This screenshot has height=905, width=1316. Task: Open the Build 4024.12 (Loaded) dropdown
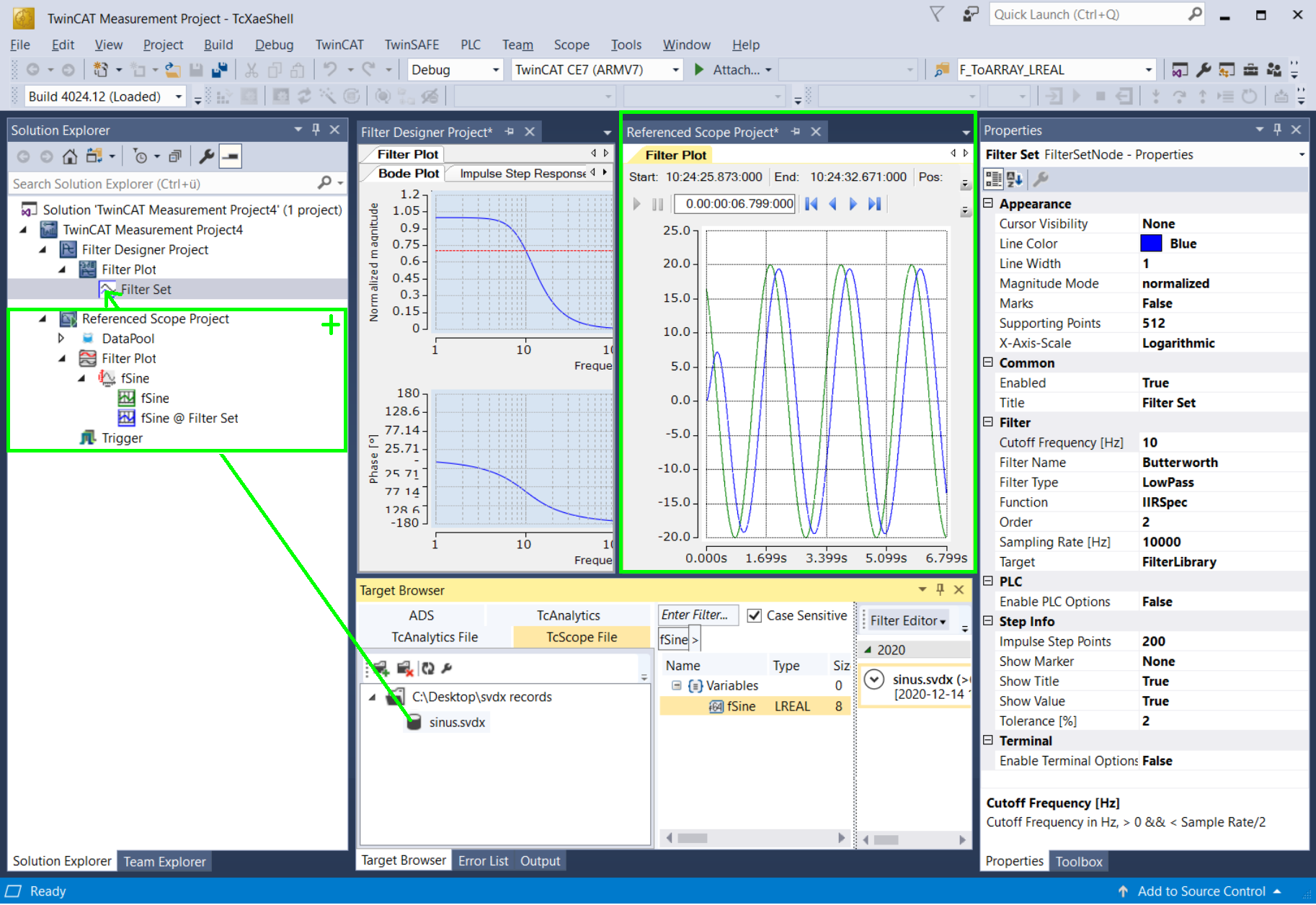tap(179, 97)
